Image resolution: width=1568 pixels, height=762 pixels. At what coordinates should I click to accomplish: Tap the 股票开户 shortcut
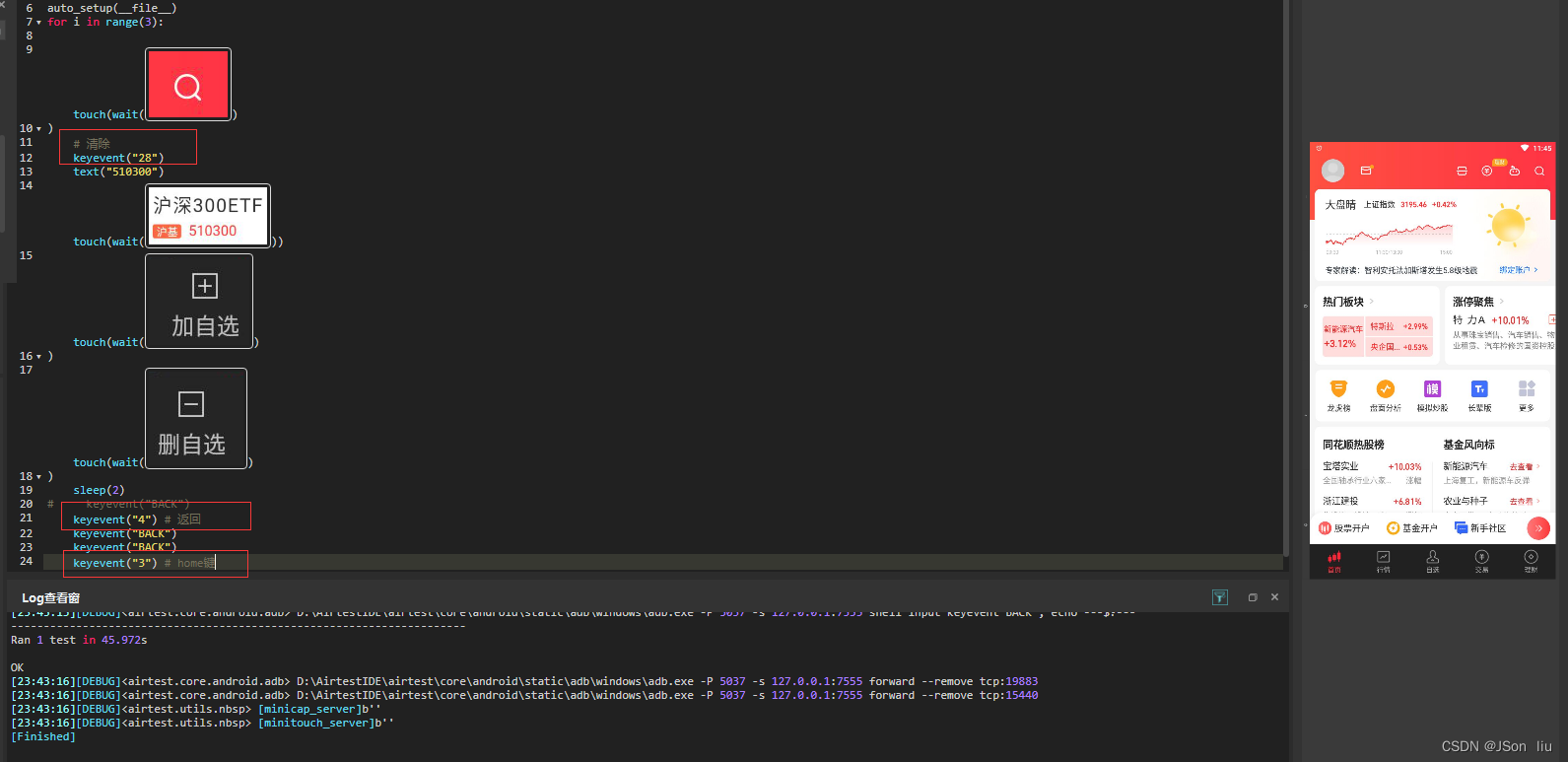tap(1344, 528)
